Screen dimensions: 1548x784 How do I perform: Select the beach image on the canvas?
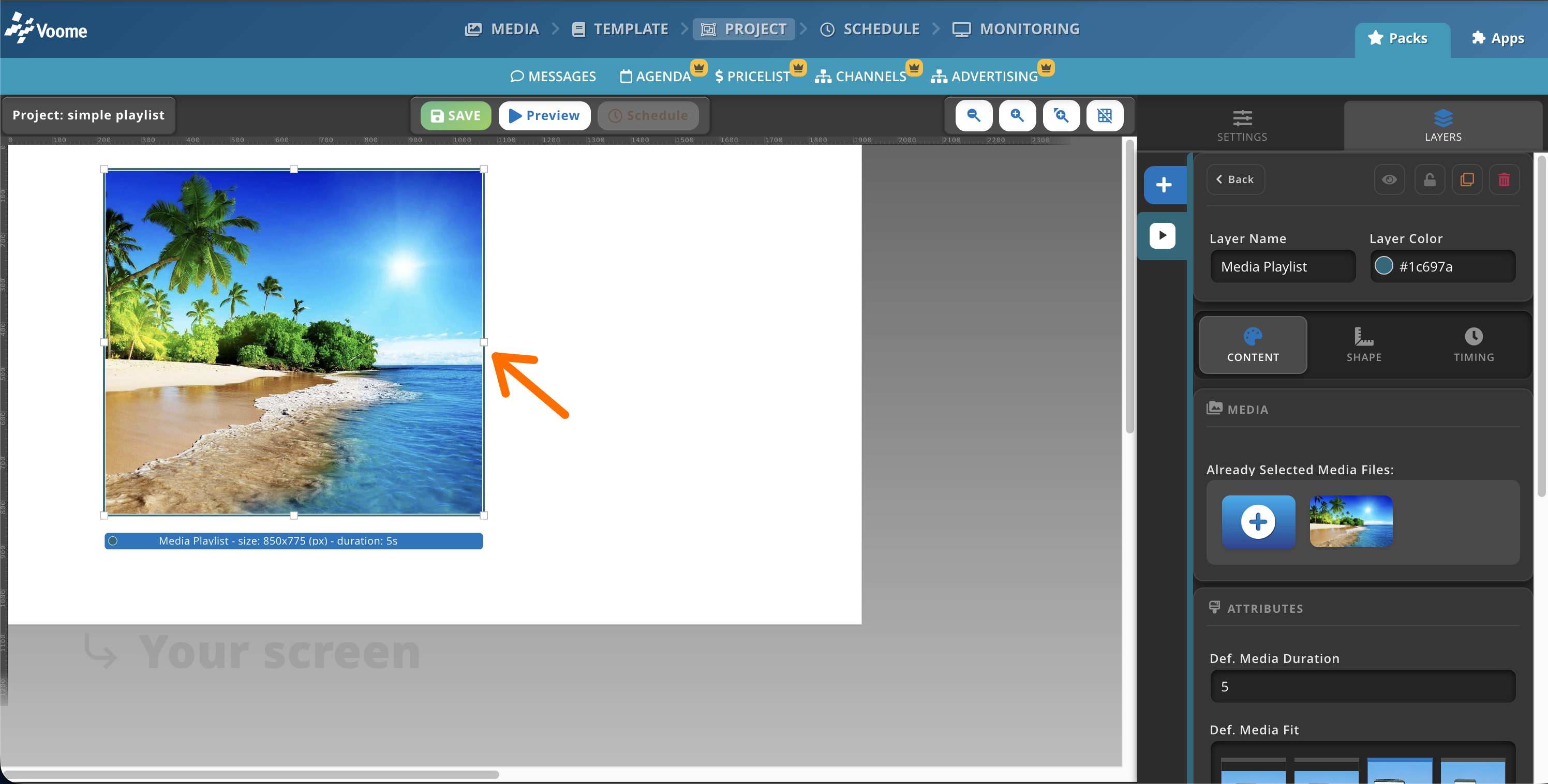(x=294, y=342)
